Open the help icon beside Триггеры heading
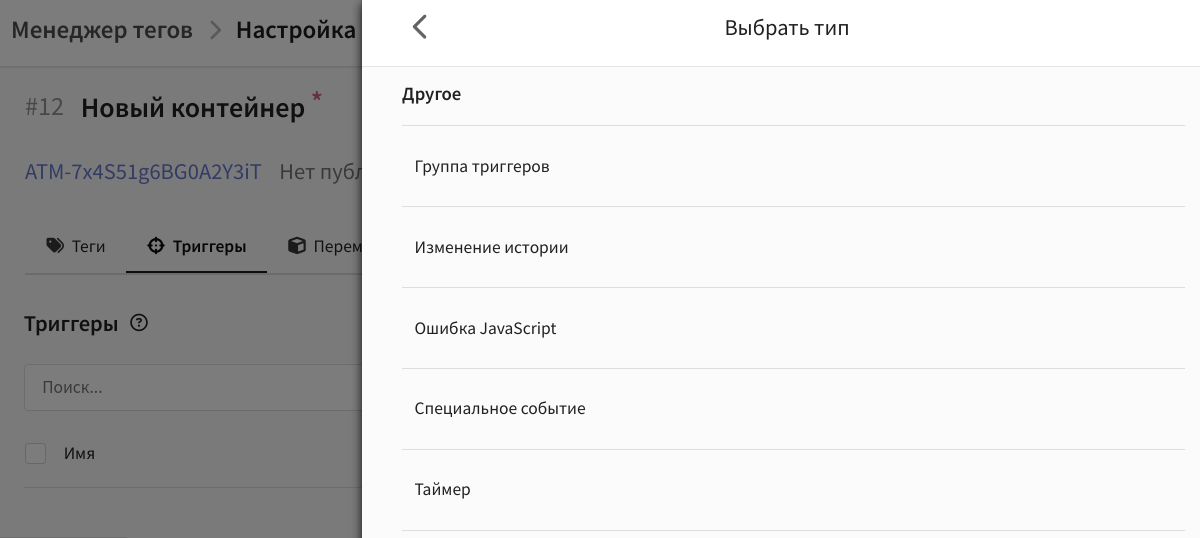 (139, 323)
